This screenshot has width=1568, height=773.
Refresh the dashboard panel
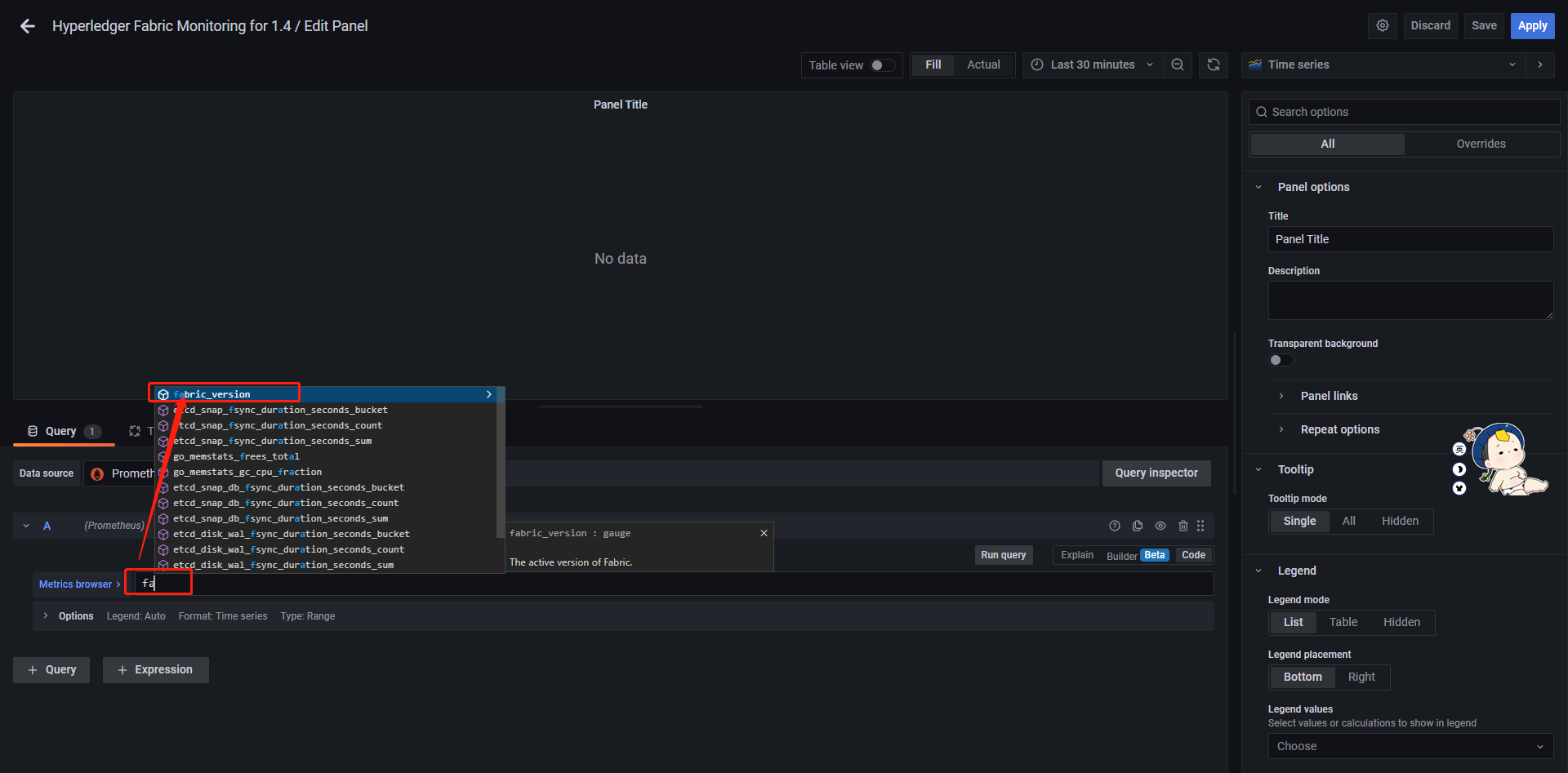(1214, 65)
